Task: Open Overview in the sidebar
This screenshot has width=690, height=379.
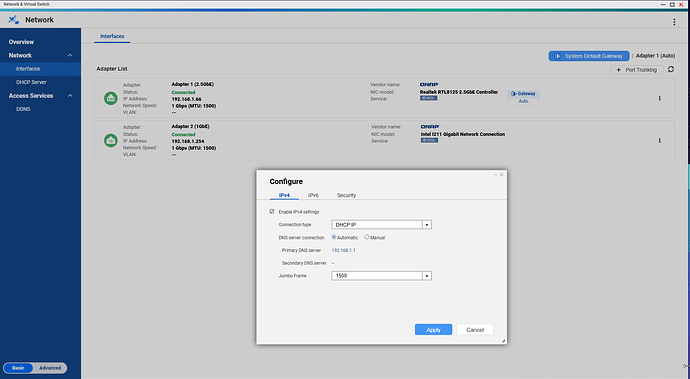Action: coord(21,42)
